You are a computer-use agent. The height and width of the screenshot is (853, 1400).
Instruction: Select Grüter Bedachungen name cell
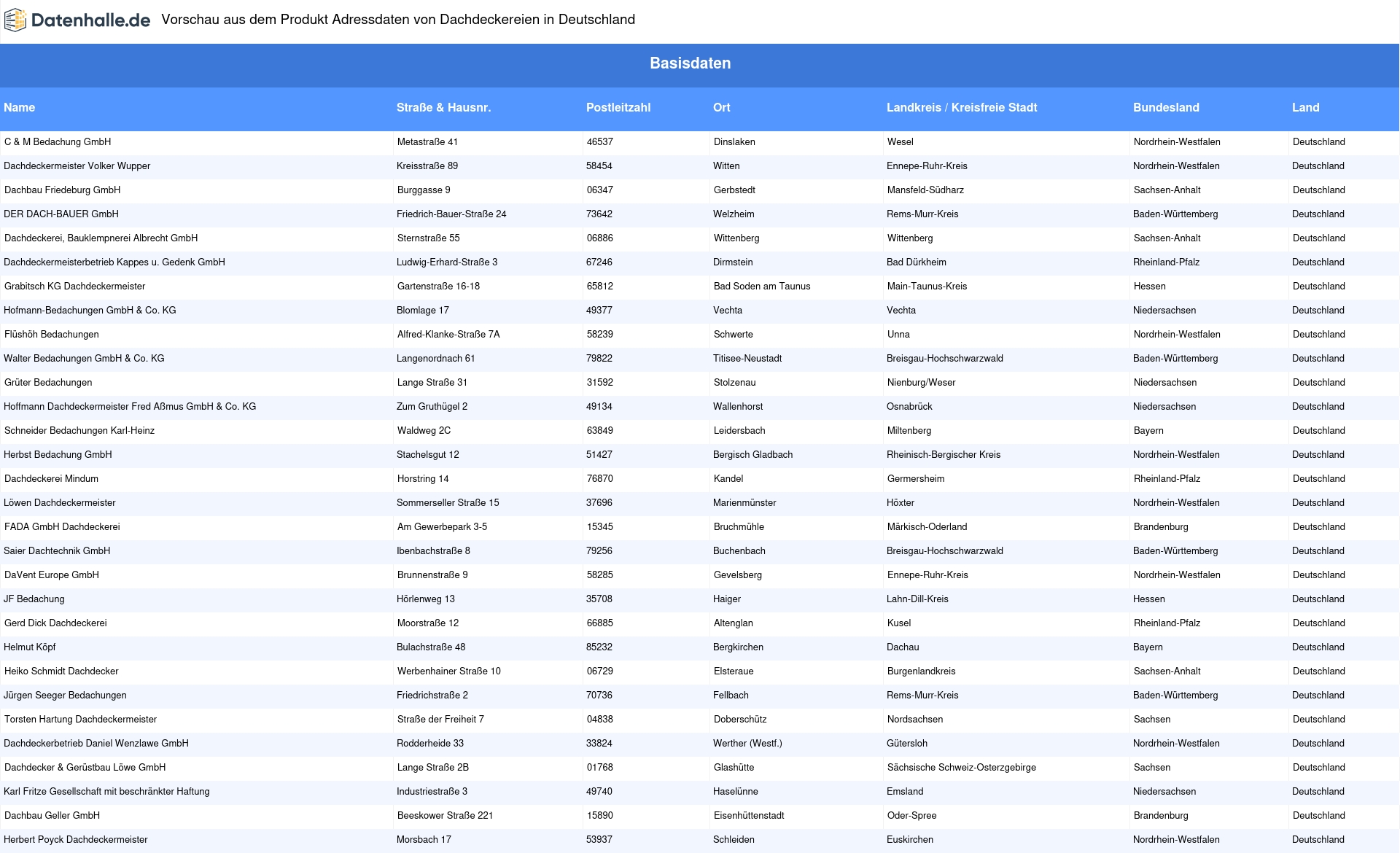point(48,383)
